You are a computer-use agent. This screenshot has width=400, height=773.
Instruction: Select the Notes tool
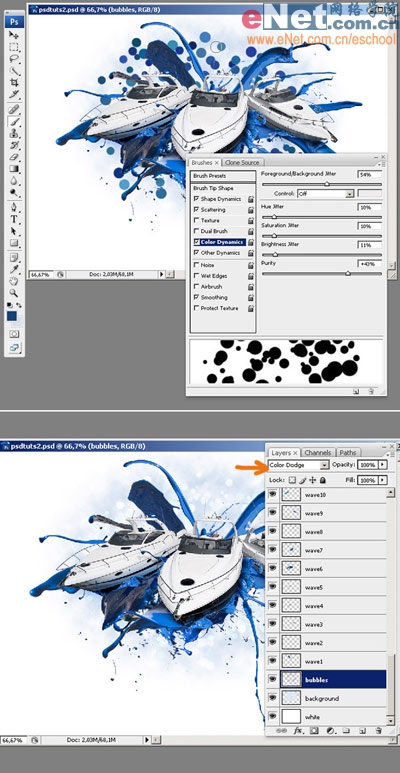14,257
